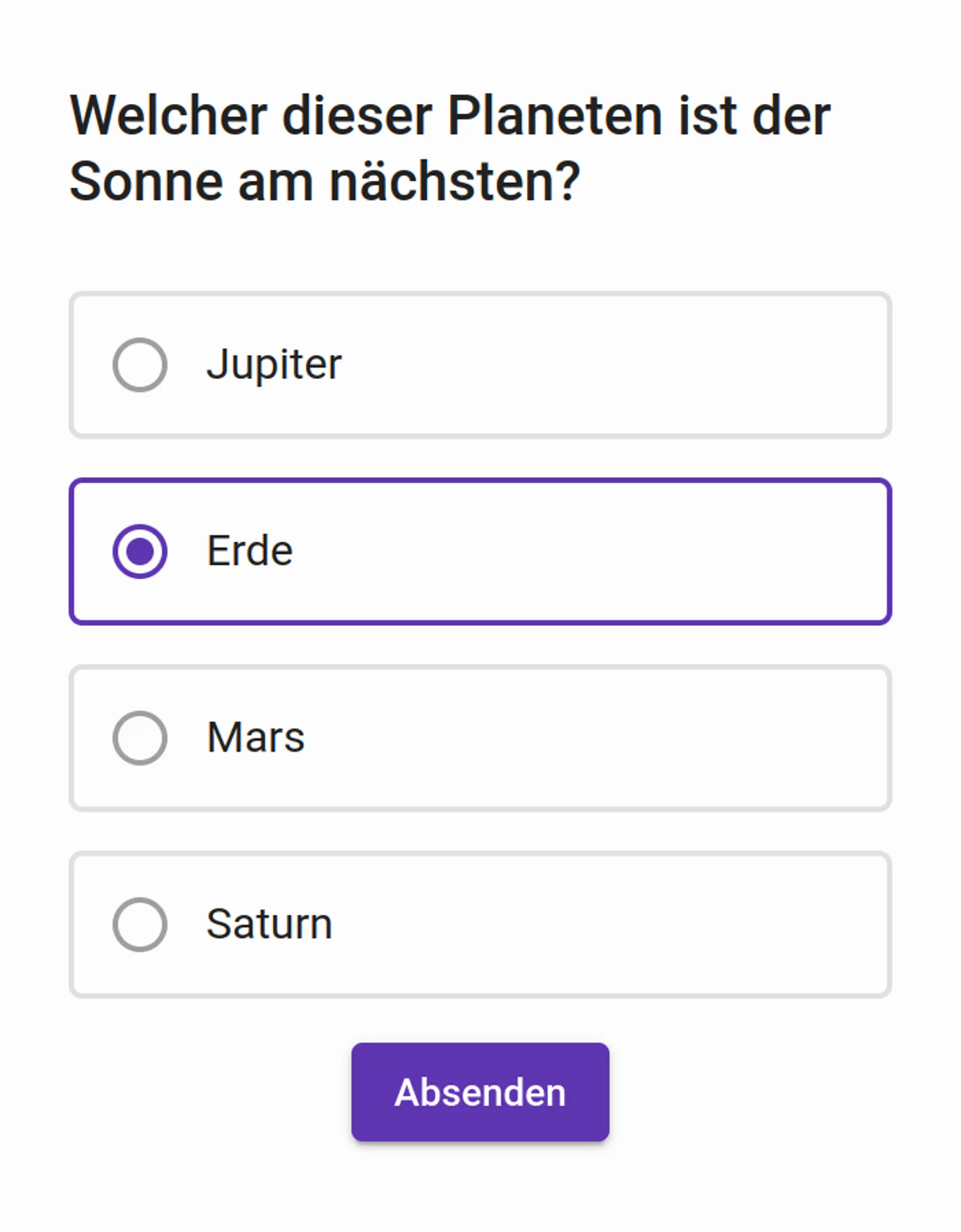Click the filled purple dot in Erde radio
The image size is (961, 1232).
click(140, 552)
